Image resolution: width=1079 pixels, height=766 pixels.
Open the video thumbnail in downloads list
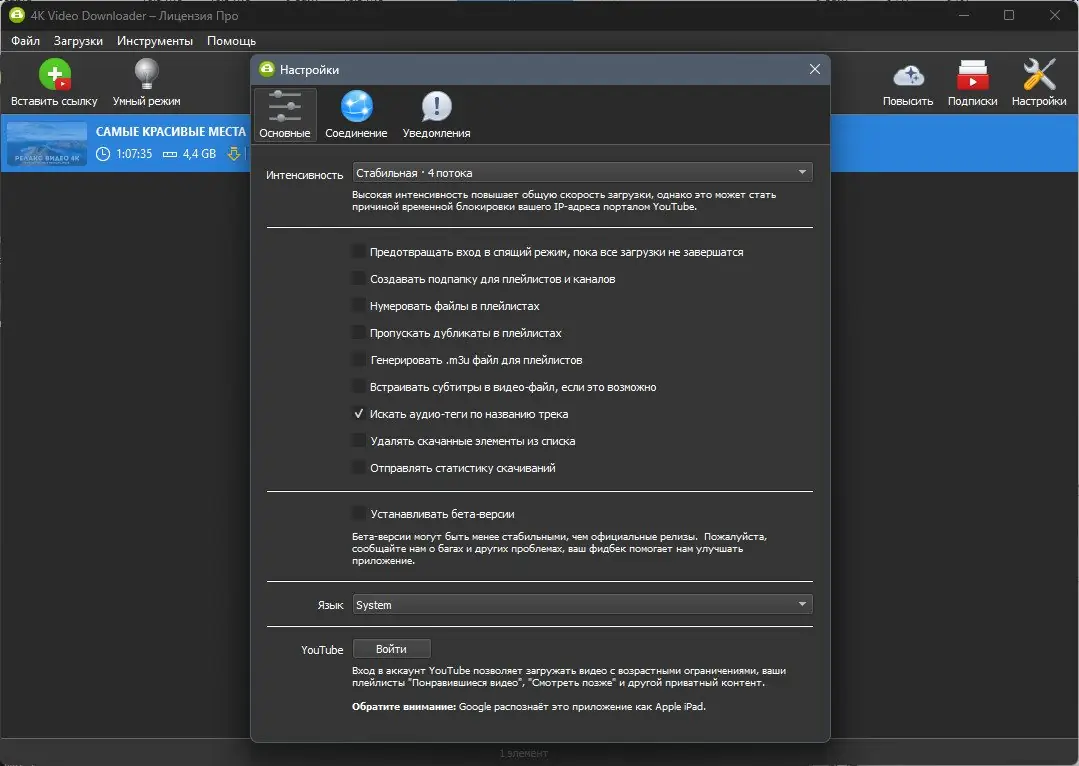coord(47,143)
